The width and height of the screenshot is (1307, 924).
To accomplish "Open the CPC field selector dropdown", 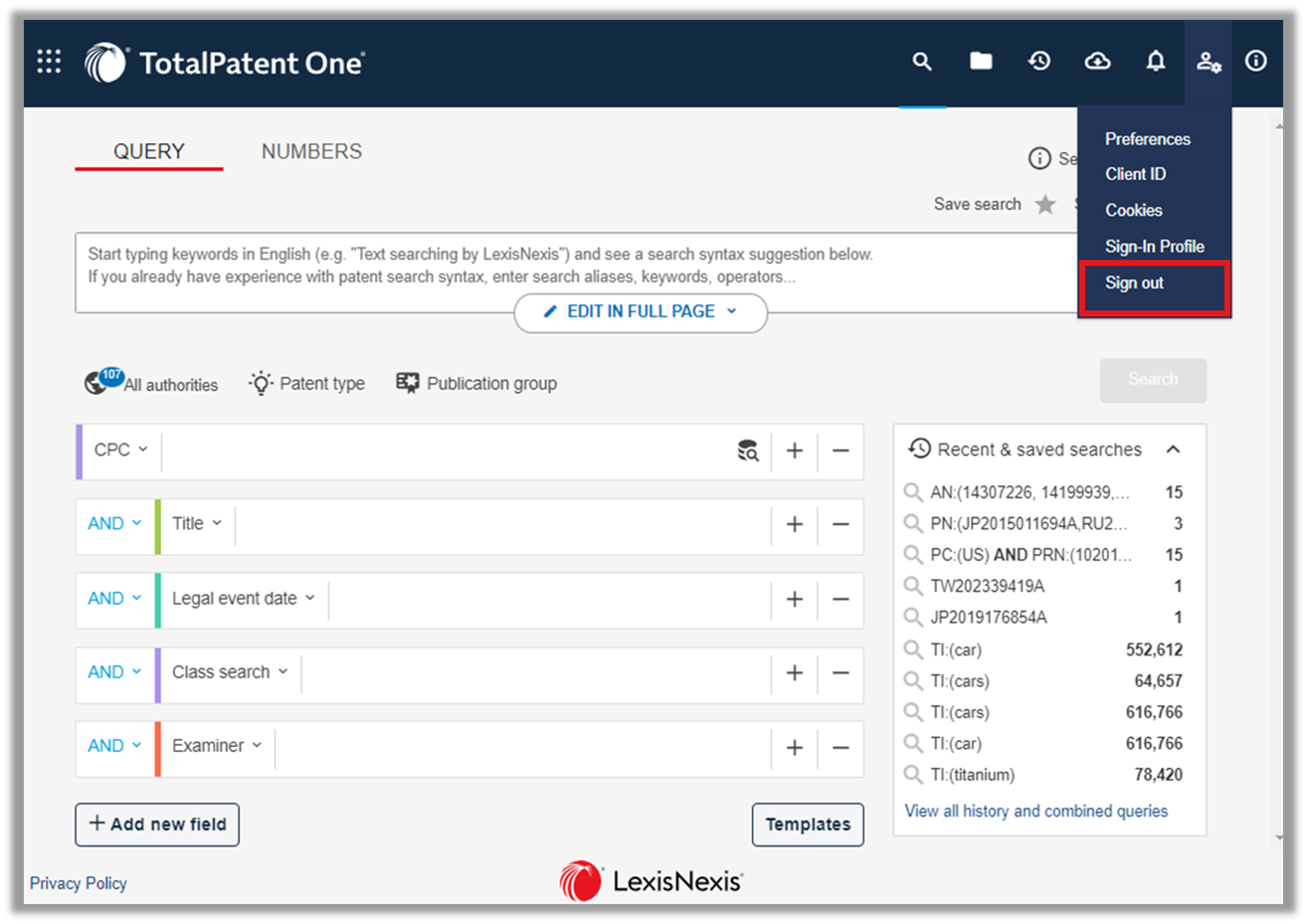I will click(x=118, y=450).
